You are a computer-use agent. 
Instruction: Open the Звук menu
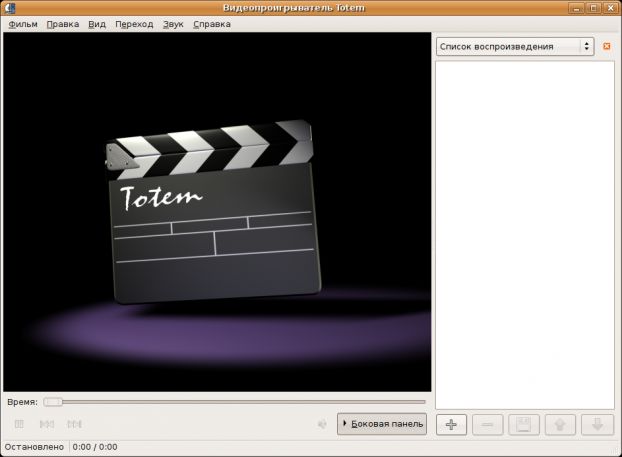173,23
